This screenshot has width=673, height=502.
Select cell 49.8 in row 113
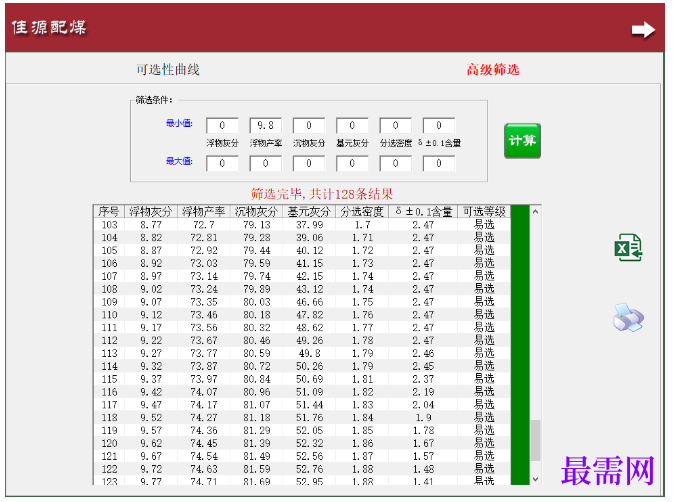pos(309,353)
